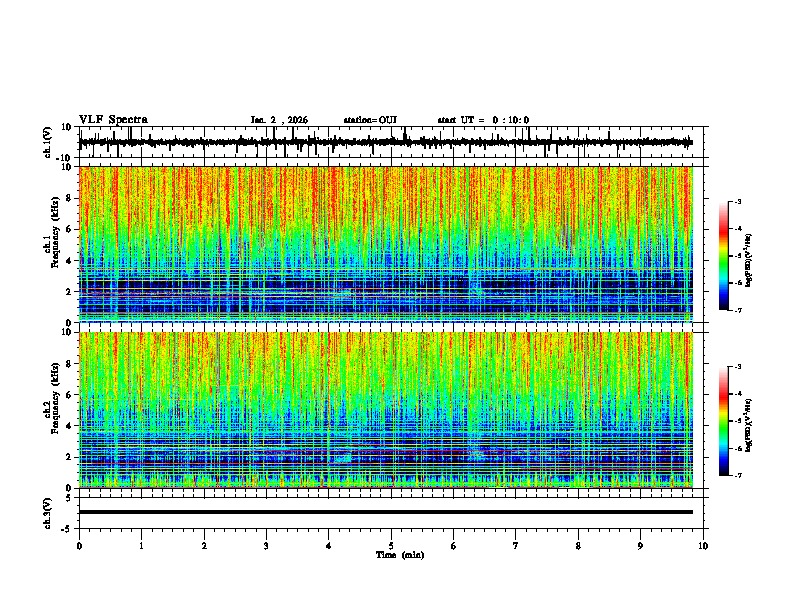This screenshot has height=612, width=792.
Task: Click inside the ch.1 spectrogram panel
Action: coord(386,244)
